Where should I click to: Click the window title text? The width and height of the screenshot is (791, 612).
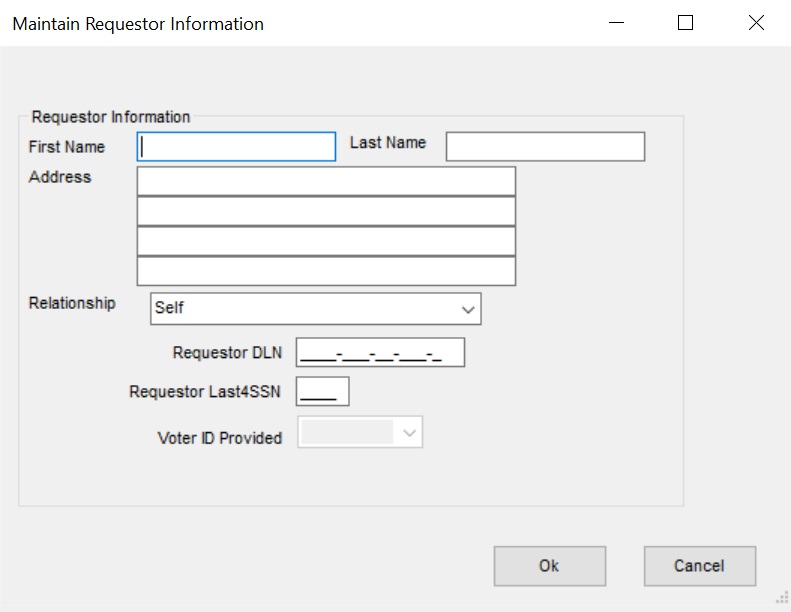pos(138,24)
